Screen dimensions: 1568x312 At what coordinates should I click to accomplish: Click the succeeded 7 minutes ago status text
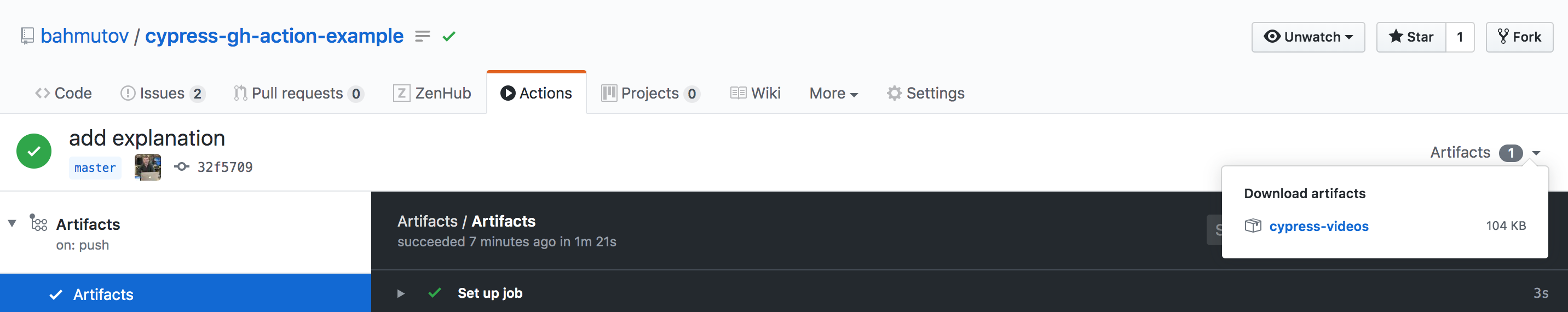tap(507, 242)
